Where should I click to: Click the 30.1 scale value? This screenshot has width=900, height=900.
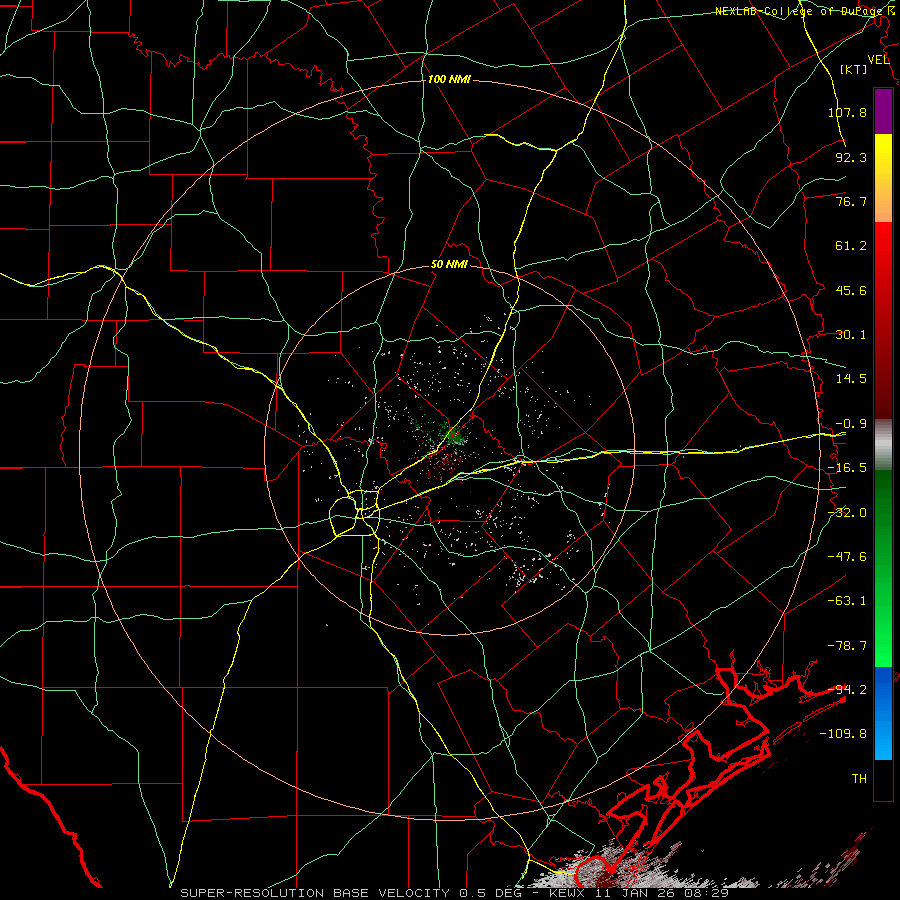(x=851, y=335)
